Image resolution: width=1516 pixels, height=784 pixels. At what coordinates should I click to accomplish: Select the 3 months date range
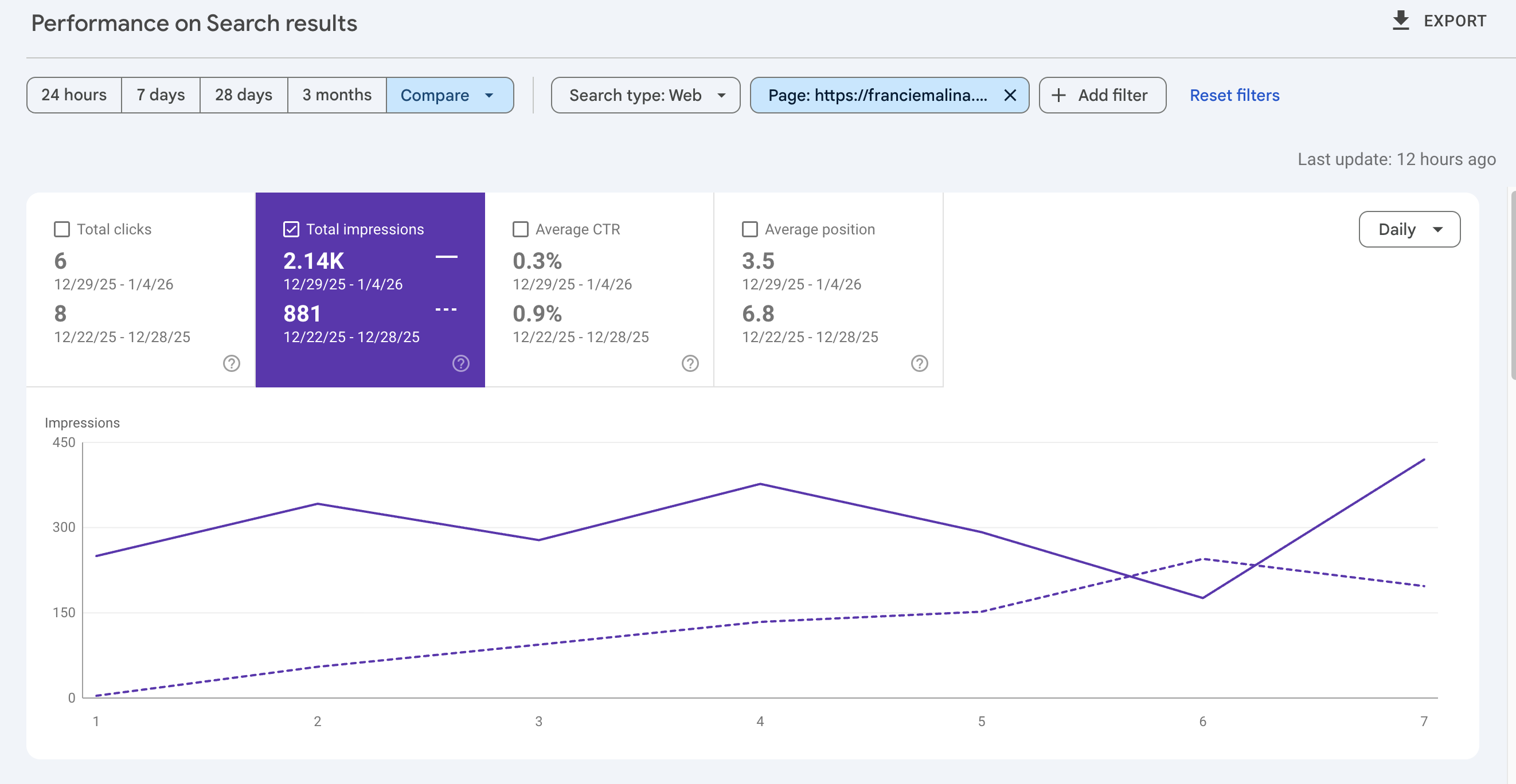(x=337, y=95)
